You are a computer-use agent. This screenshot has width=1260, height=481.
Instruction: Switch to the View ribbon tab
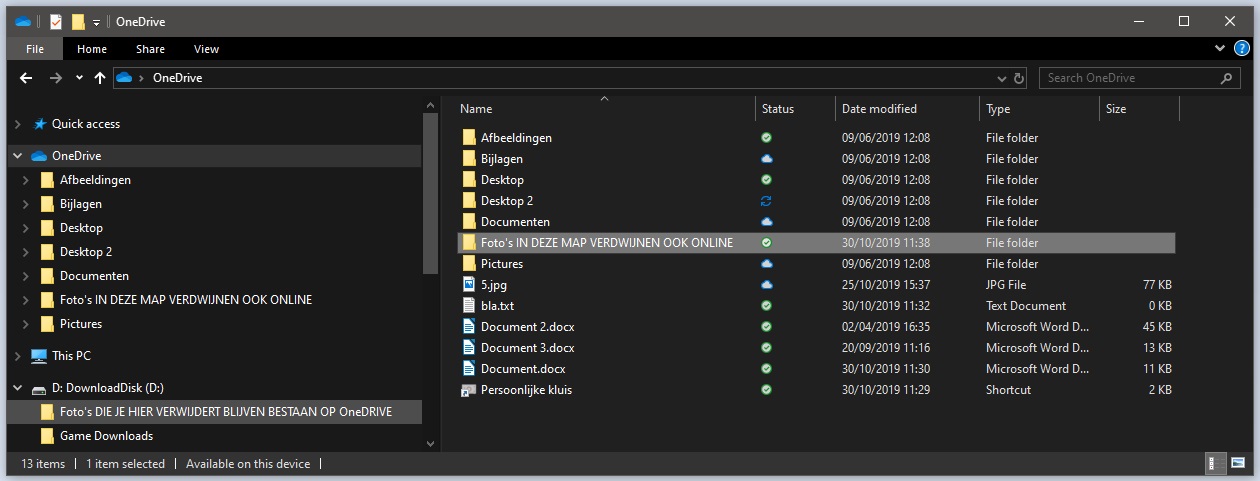(206, 49)
